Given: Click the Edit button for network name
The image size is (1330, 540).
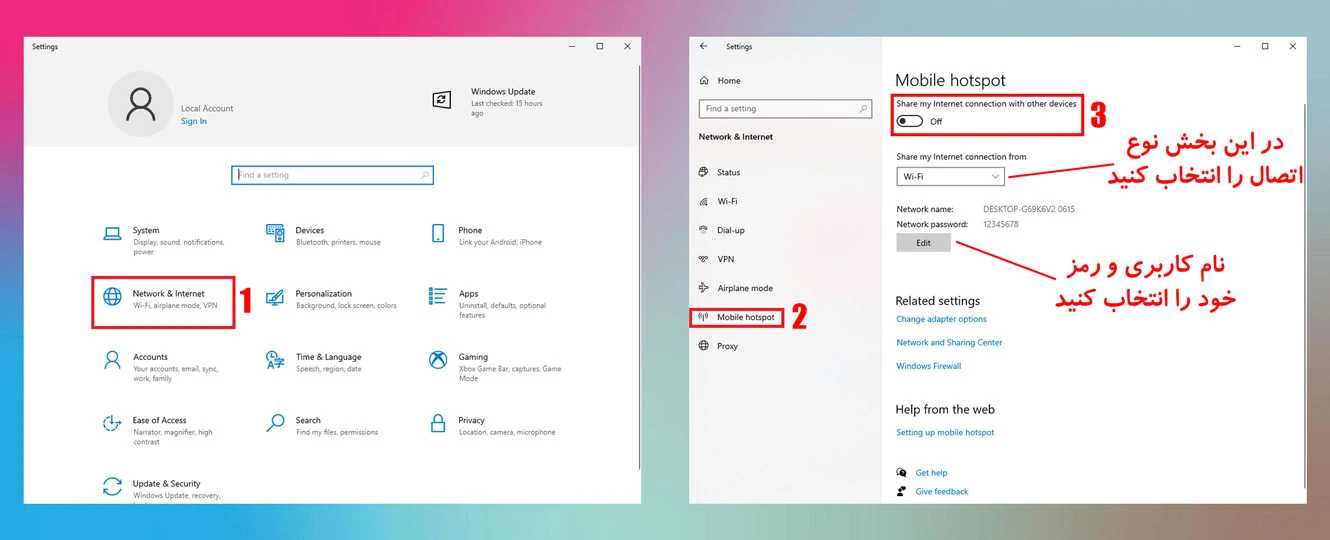Looking at the screenshot, I should click(x=924, y=243).
